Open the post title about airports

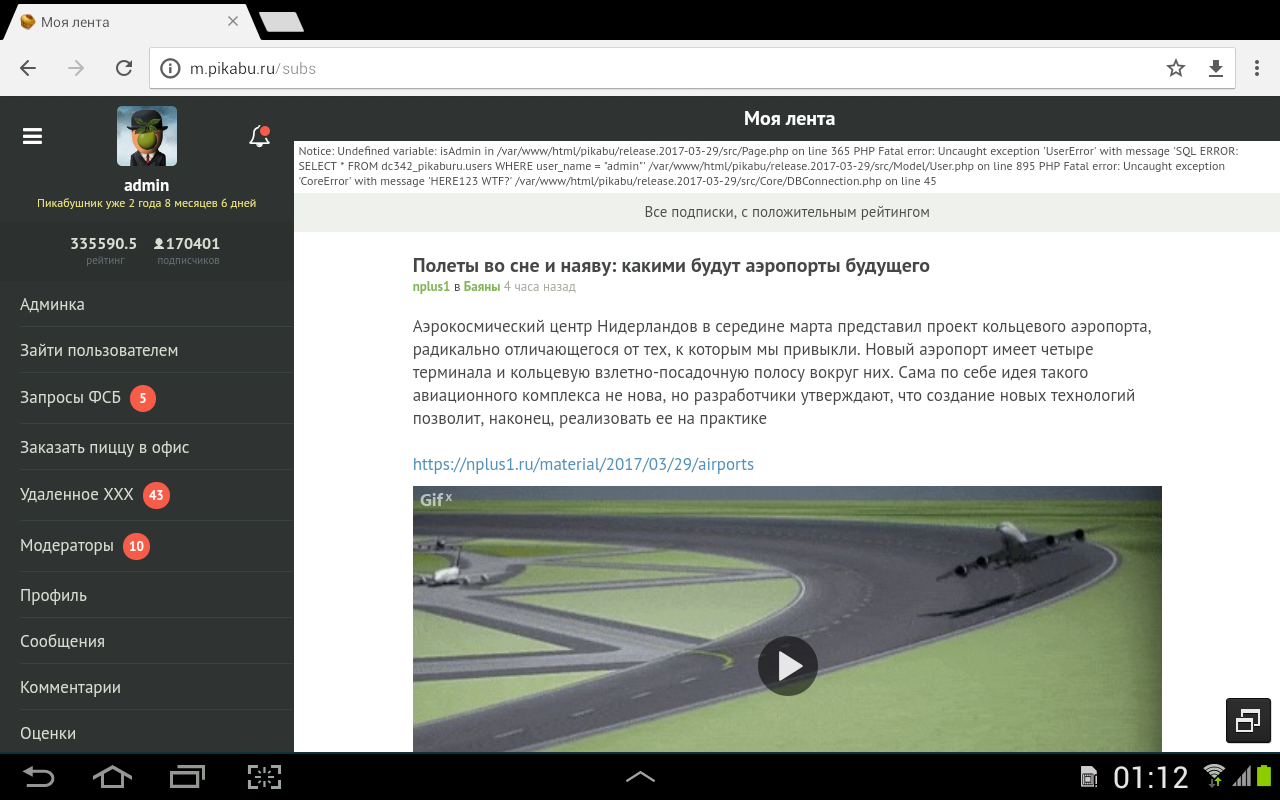point(671,265)
